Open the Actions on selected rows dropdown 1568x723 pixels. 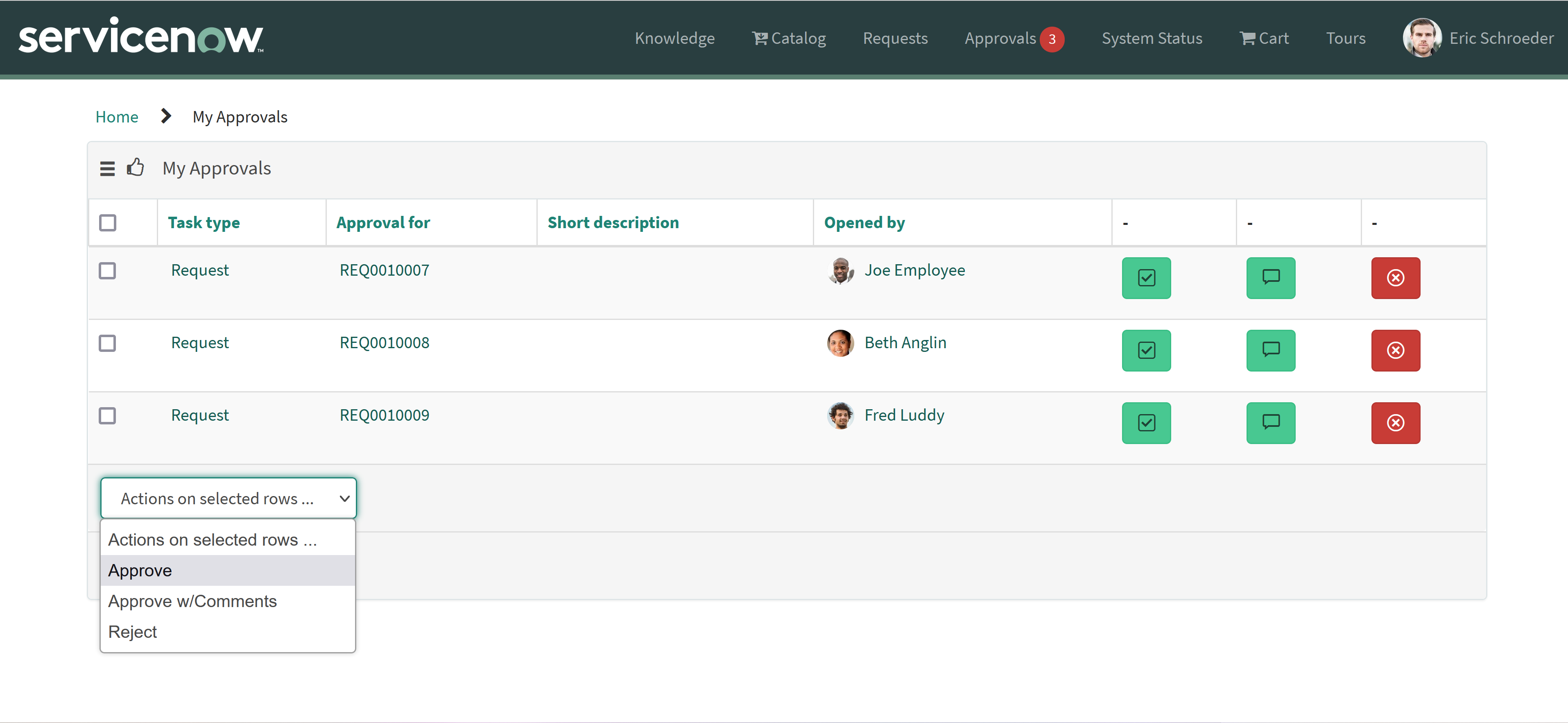[228, 498]
